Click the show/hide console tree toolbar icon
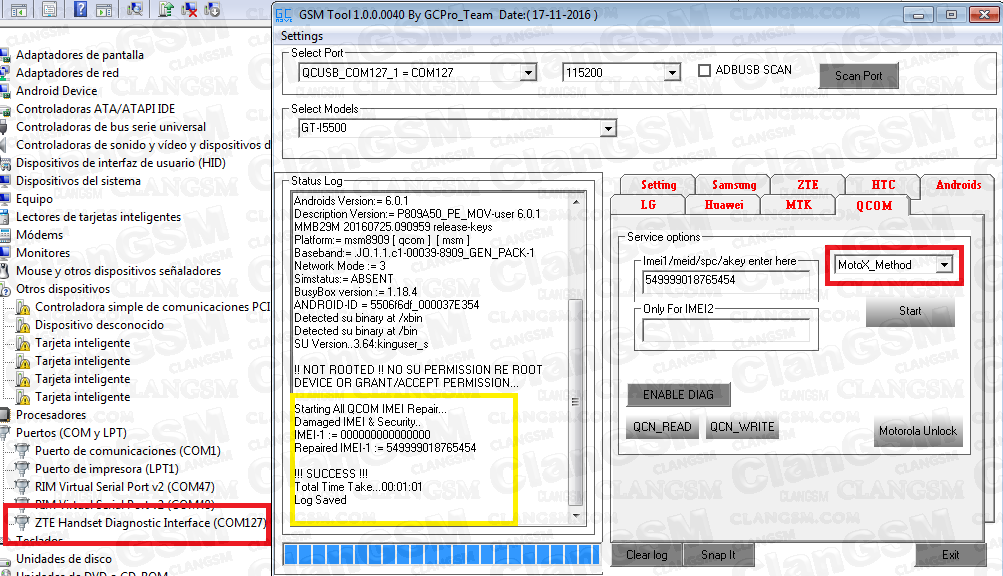This screenshot has width=1003, height=576. (19, 10)
